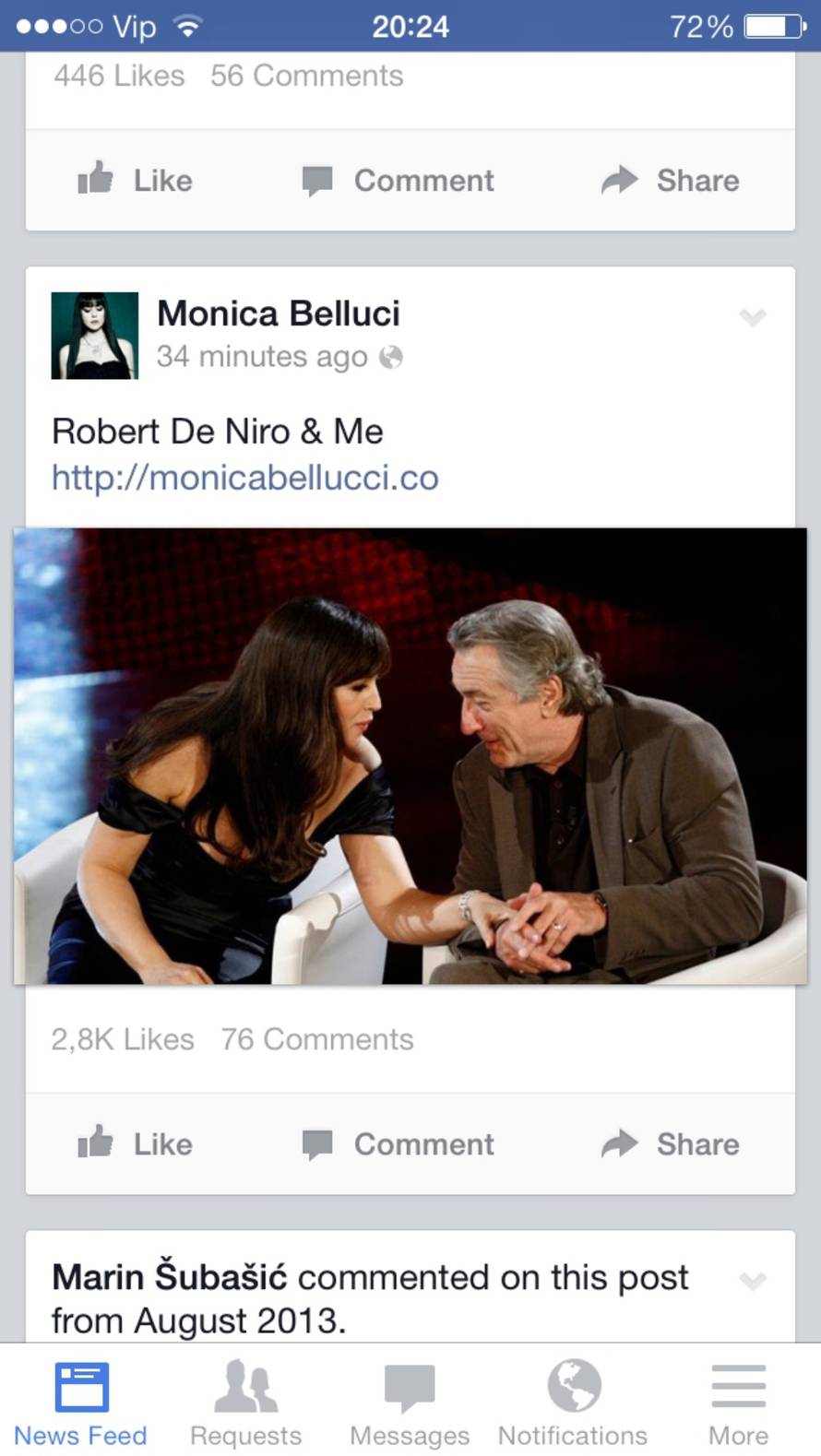This screenshot has width=821, height=1456.
Task: View the 76 Comments
Action: 317,1039
